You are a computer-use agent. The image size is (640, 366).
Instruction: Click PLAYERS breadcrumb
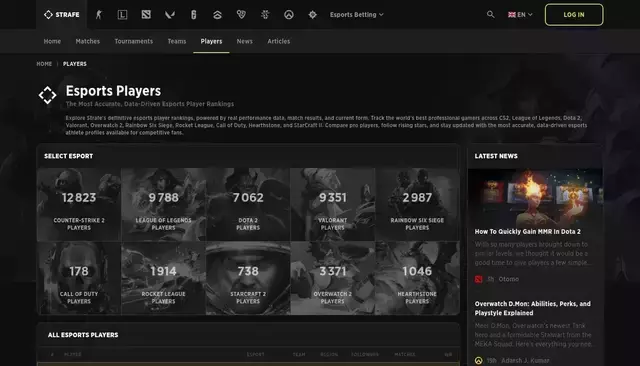(75, 64)
